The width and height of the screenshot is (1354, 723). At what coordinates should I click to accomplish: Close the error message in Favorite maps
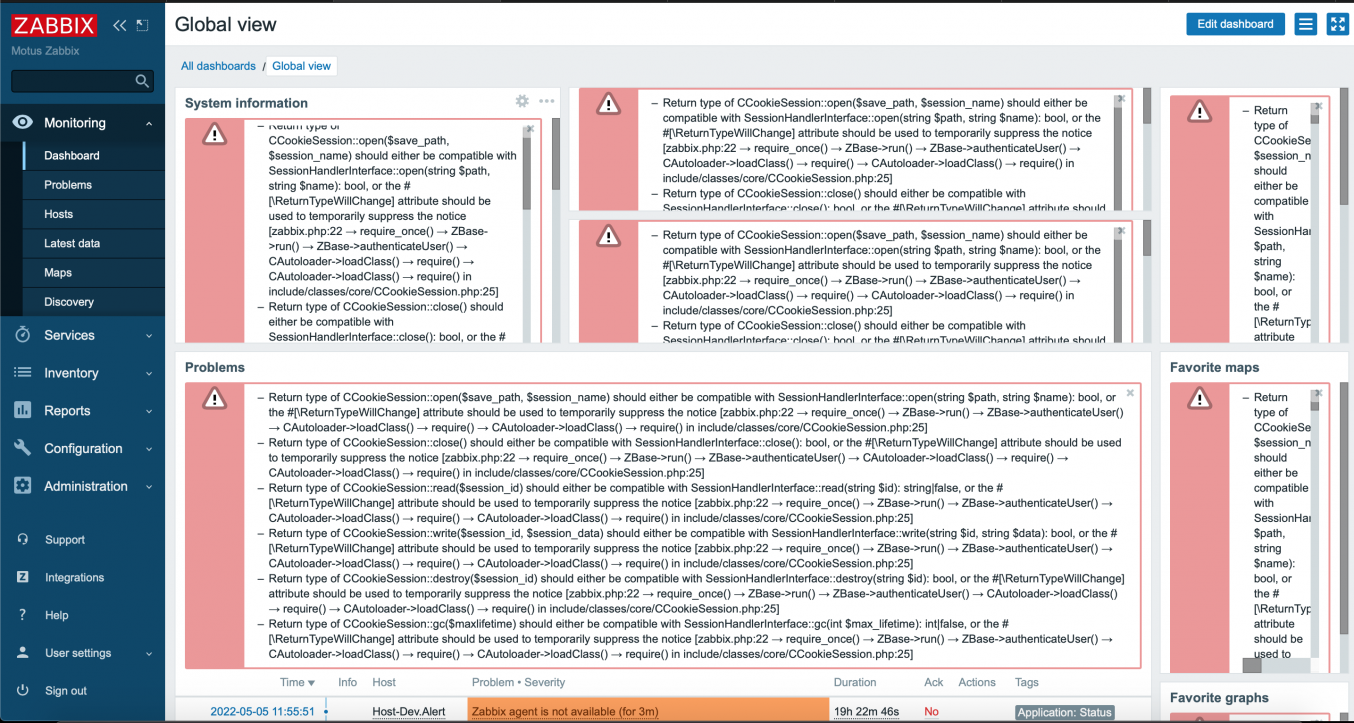[1318, 393]
